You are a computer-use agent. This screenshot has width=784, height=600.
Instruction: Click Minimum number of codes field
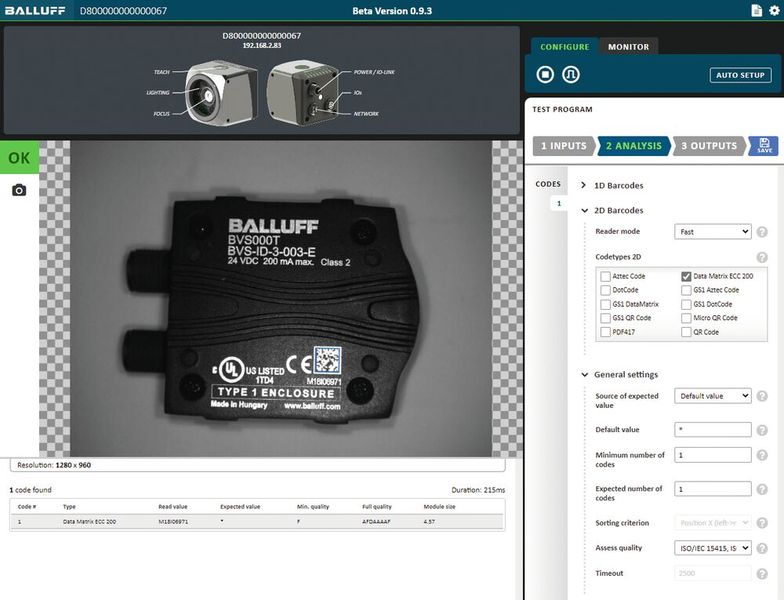712,455
